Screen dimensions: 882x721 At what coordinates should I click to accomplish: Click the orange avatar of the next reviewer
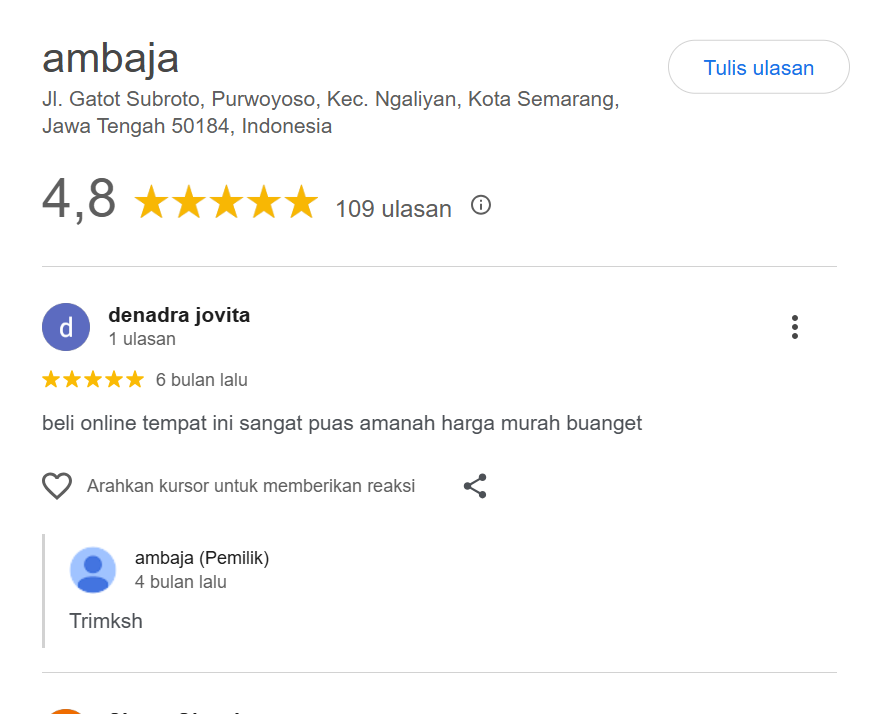click(x=66, y=714)
